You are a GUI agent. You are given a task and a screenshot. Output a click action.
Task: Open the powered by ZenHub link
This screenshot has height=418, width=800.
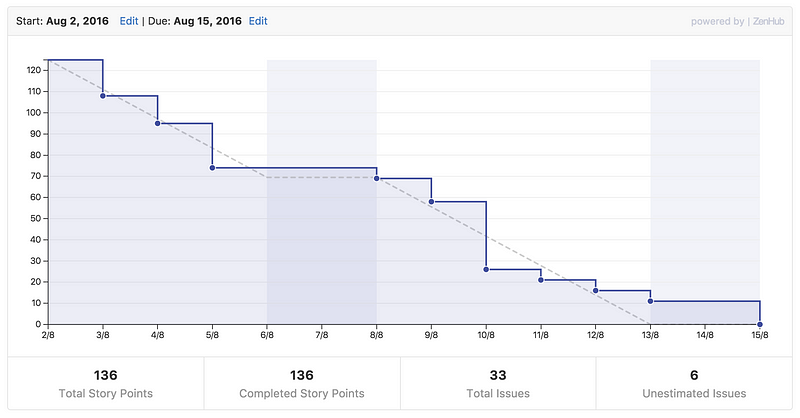pos(738,20)
